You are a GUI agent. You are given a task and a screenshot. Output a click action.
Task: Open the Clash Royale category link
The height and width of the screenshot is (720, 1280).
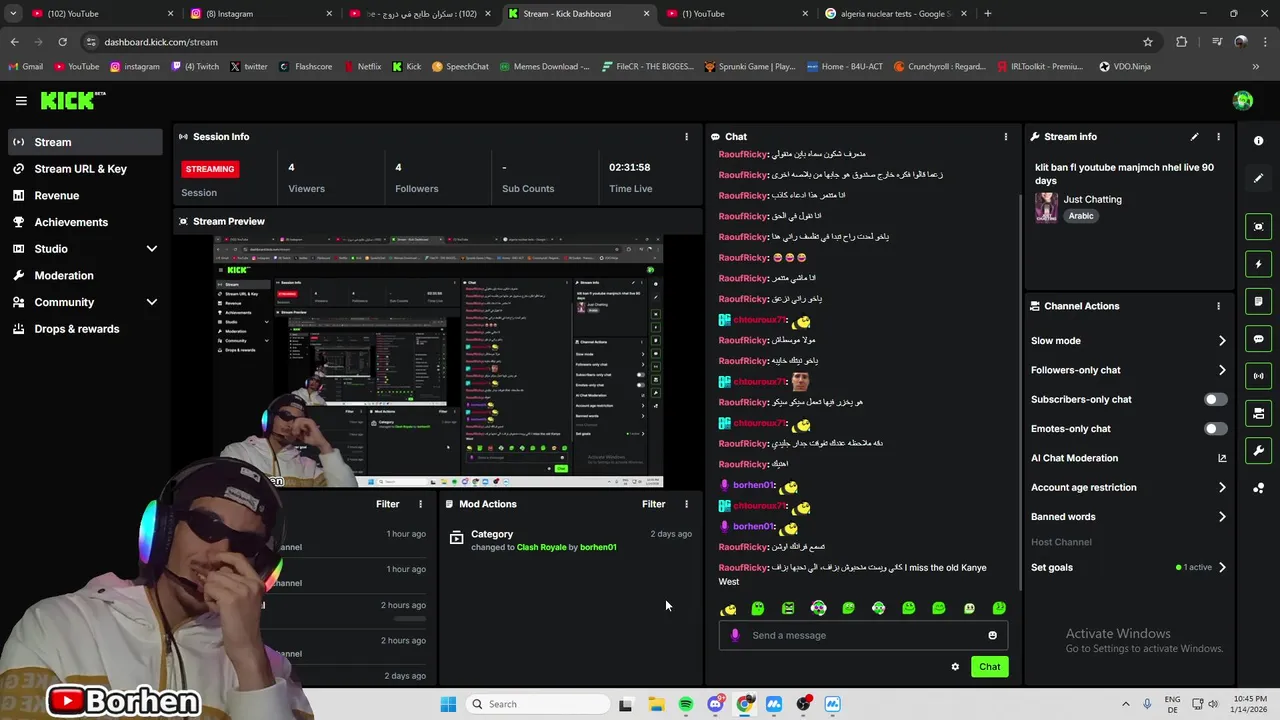pyautogui.click(x=540, y=547)
